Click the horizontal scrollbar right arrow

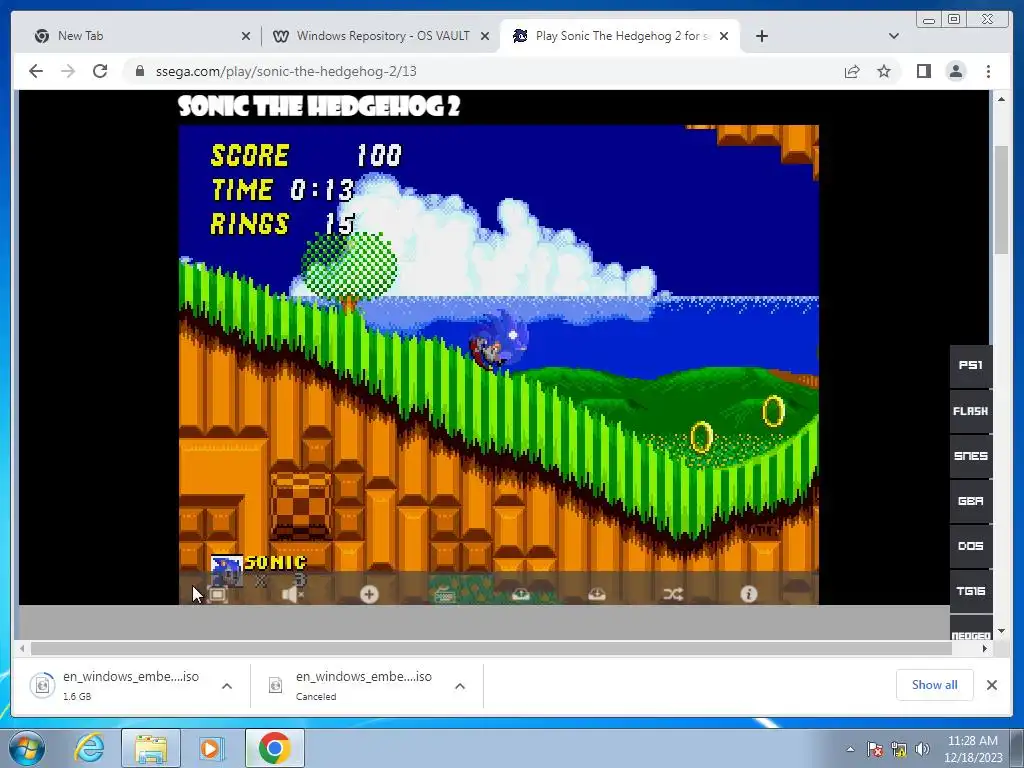(x=985, y=648)
